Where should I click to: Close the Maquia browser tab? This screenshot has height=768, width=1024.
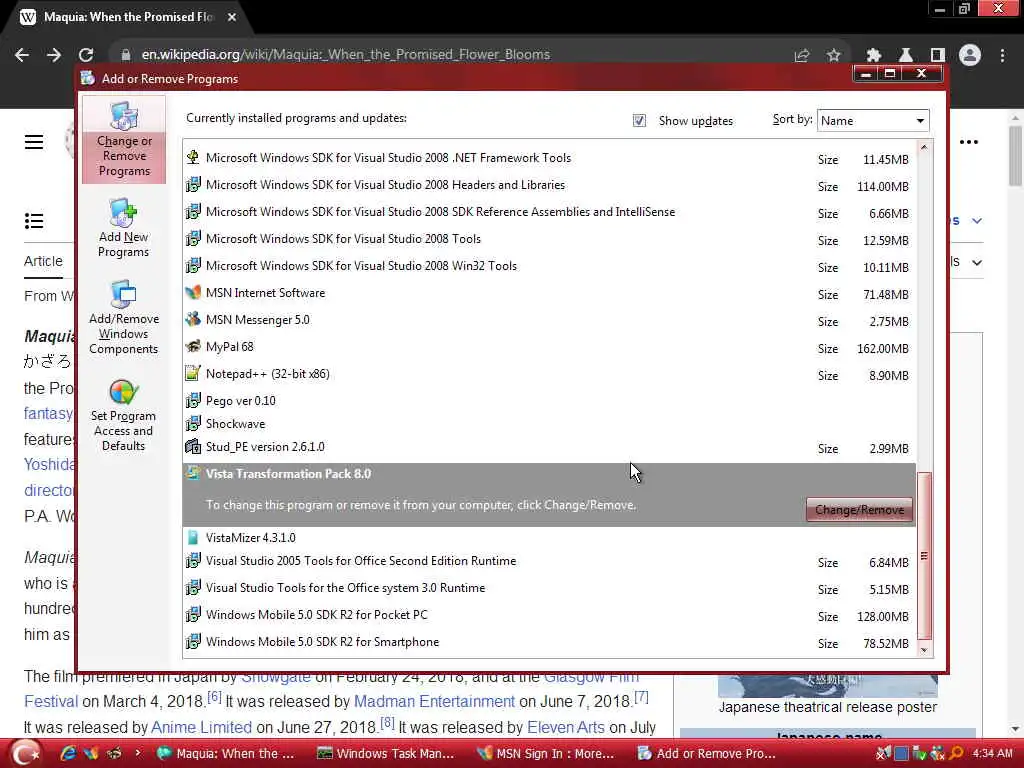(232, 17)
